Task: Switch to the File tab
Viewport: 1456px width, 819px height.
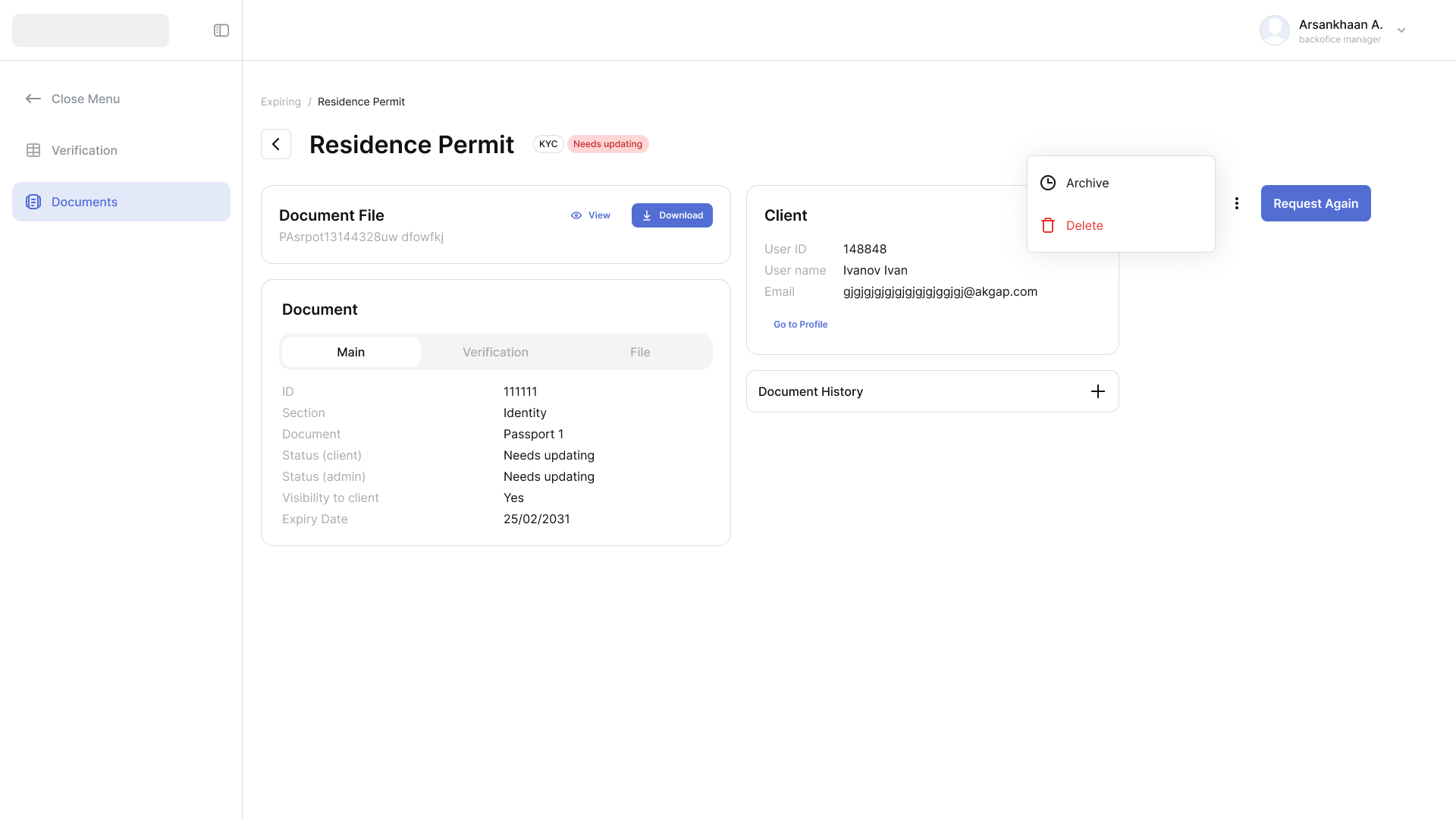Action: coord(640,352)
